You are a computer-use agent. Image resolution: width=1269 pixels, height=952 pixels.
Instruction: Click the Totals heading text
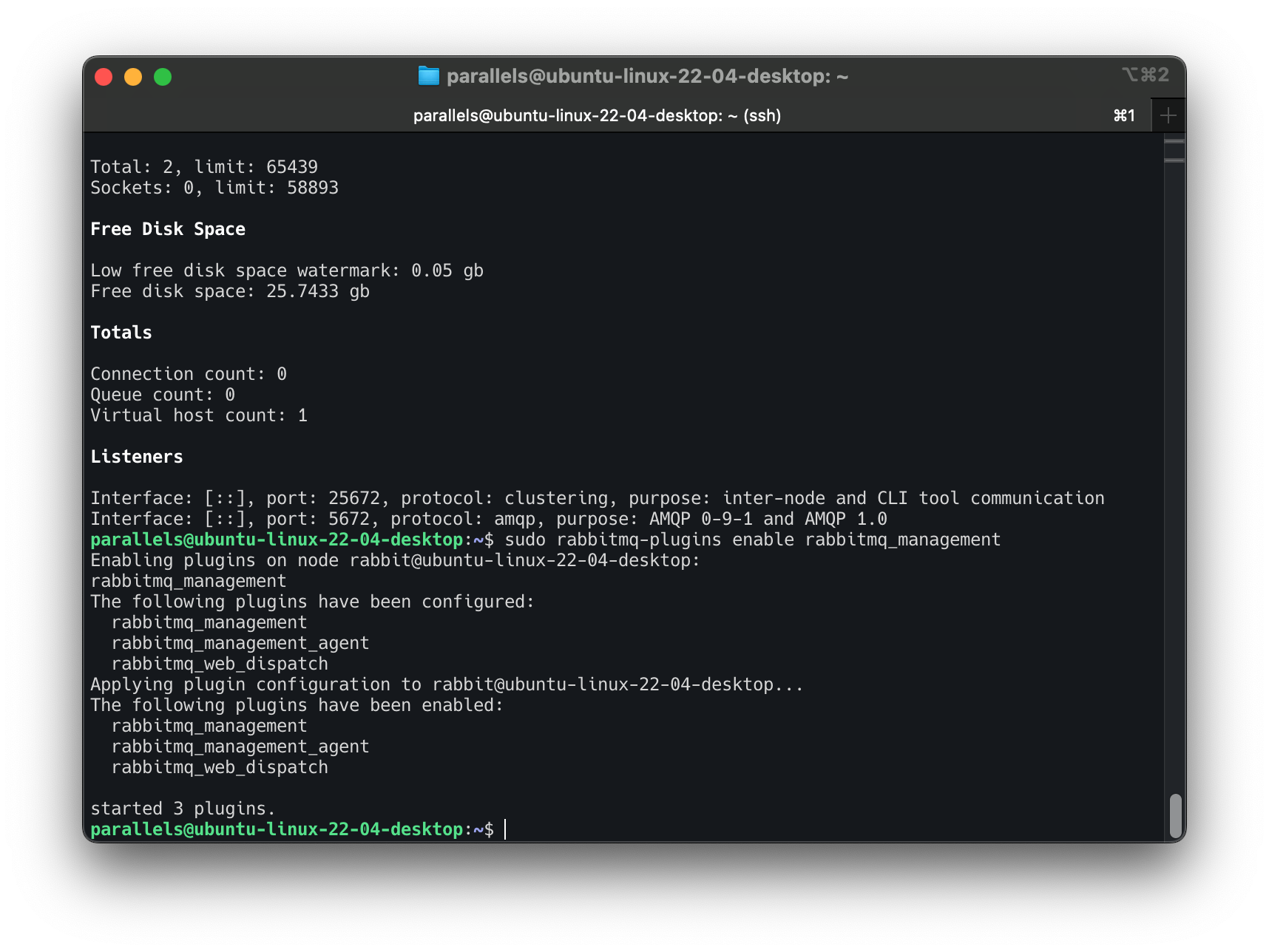tap(121, 332)
